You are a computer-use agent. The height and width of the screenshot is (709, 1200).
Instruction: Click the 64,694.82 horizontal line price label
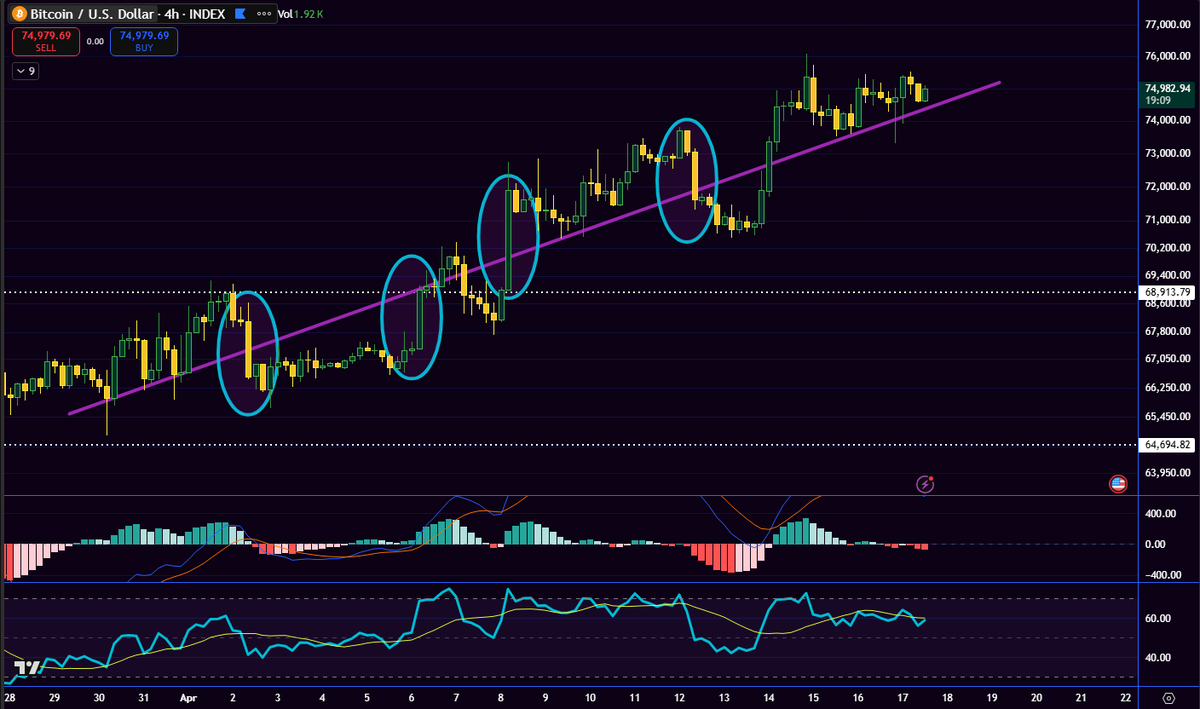point(1167,444)
